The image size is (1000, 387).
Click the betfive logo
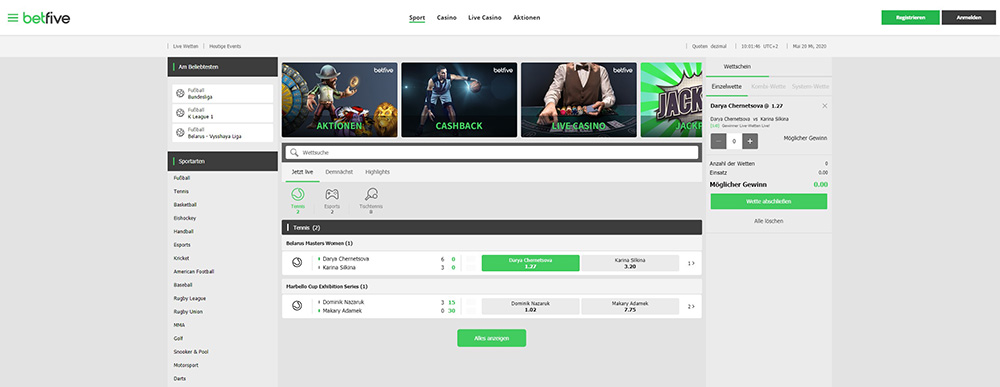click(46, 18)
